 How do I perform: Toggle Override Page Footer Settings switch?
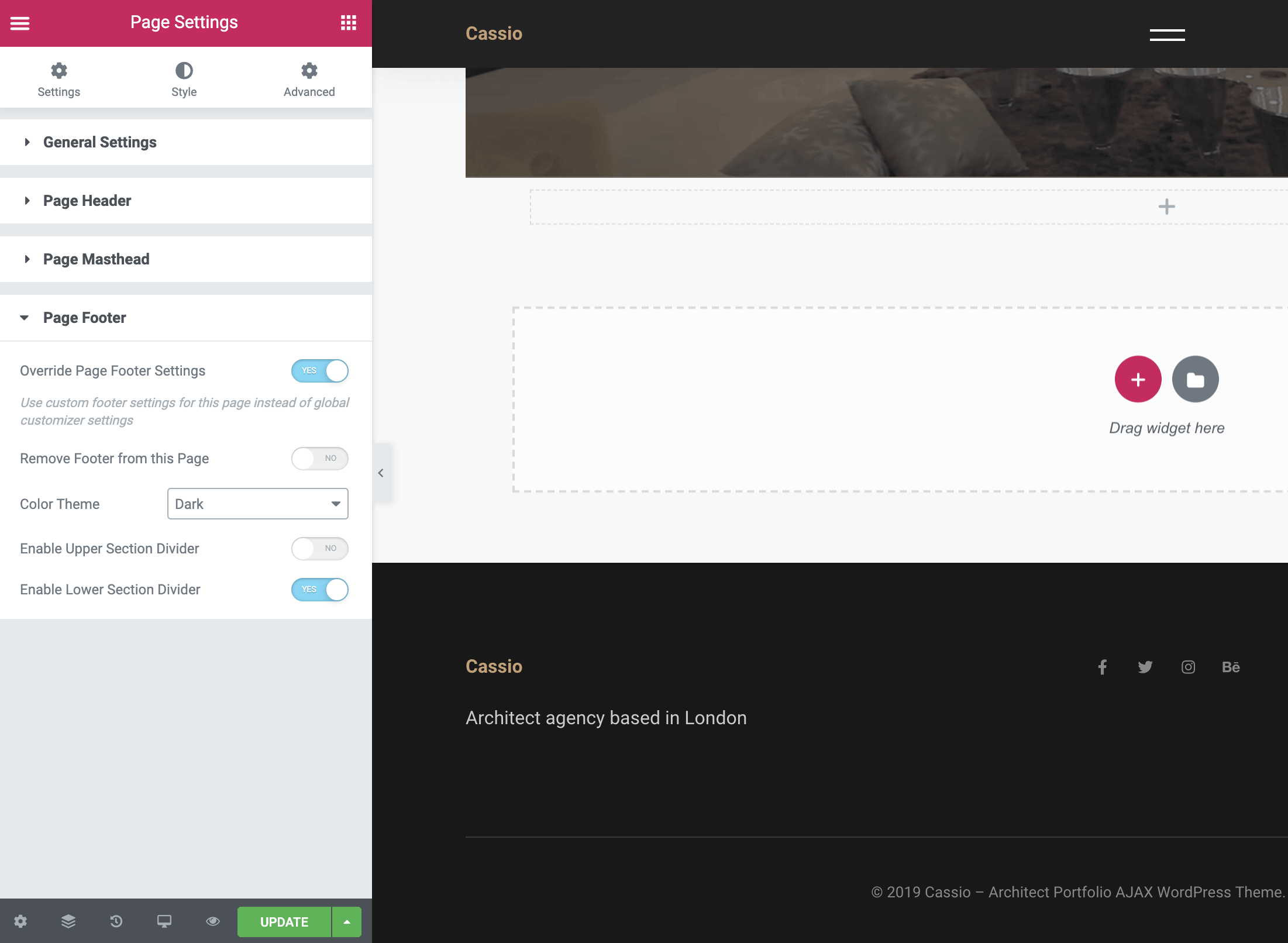point(320,371)
